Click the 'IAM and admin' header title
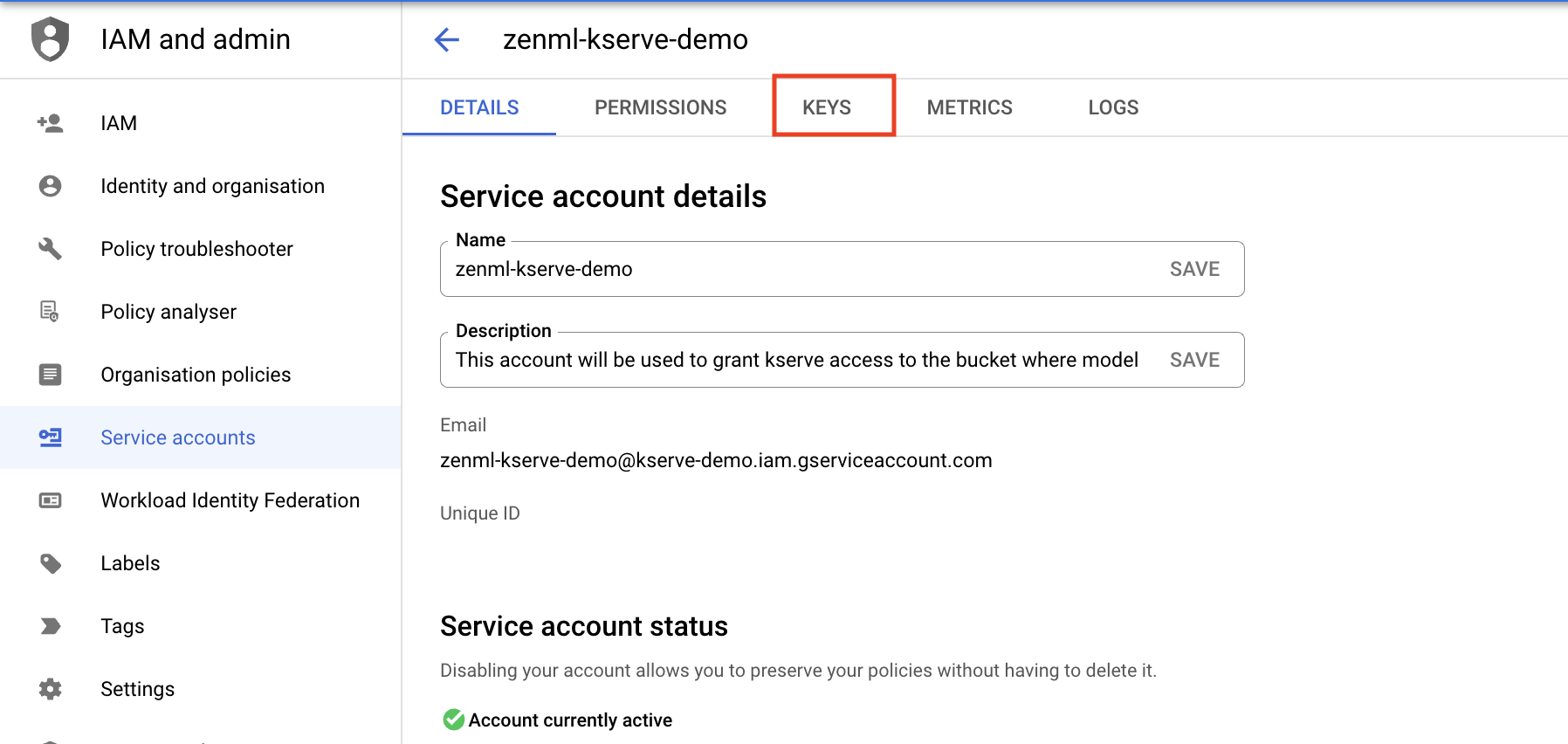This screenshot has width=1568, height=744. click(x=196, y=39)
